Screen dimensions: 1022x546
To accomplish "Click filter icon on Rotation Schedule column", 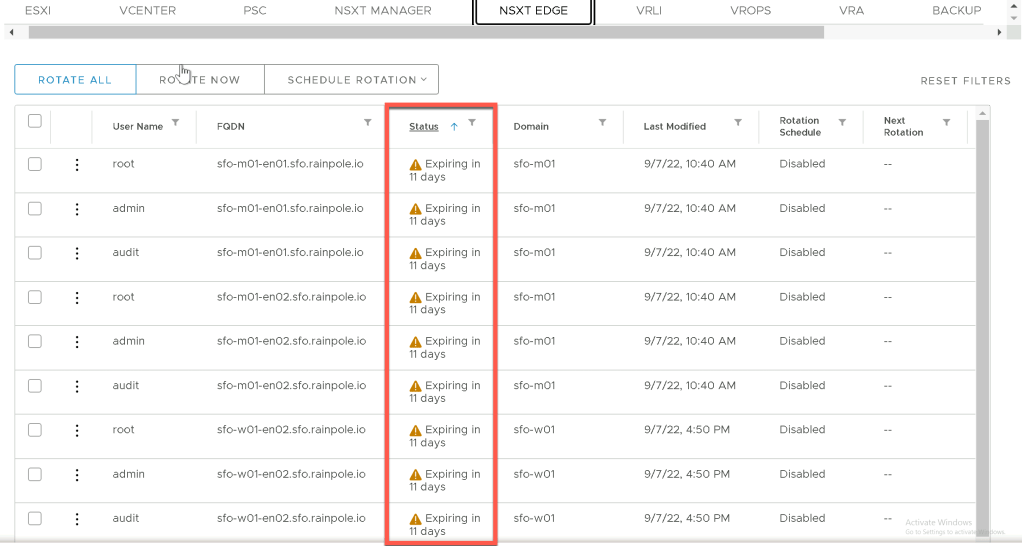I will (x=842, y=123).
